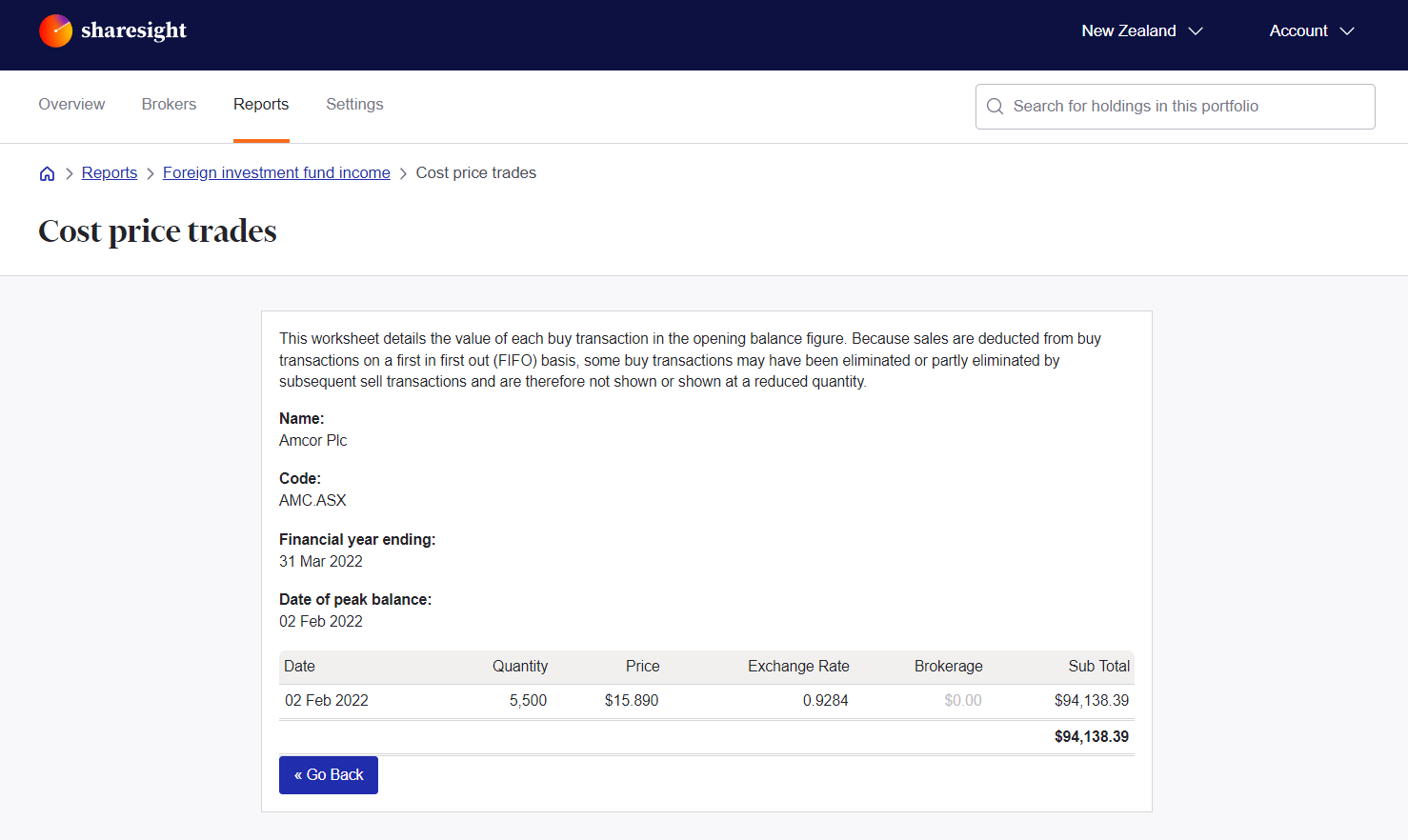
Task: Go to home via breadcrumb house icon
Action: click(47, 173)
